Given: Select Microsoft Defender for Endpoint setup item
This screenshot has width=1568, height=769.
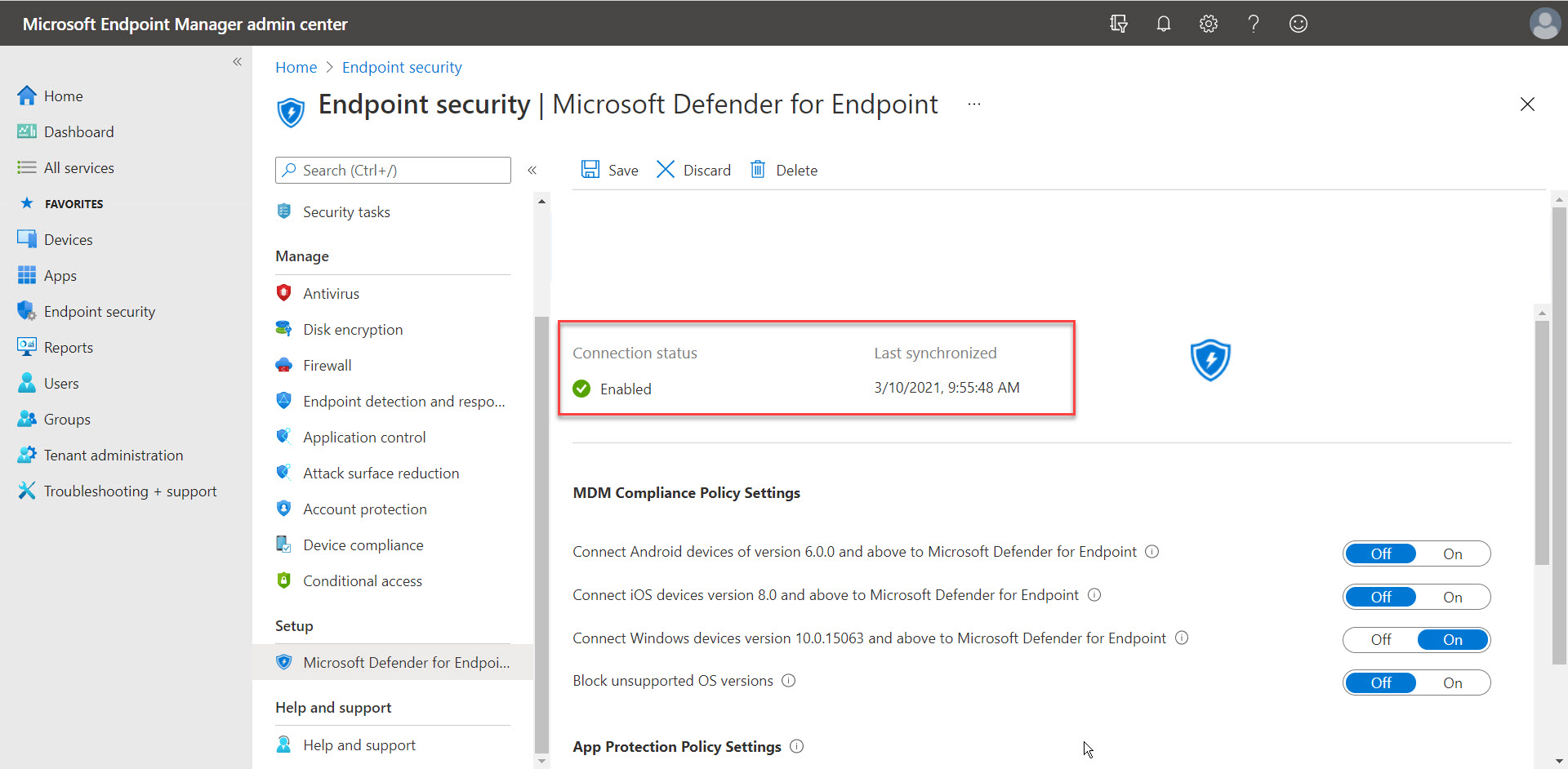Looking at the screenshot, I should click(x=393, y=662).
